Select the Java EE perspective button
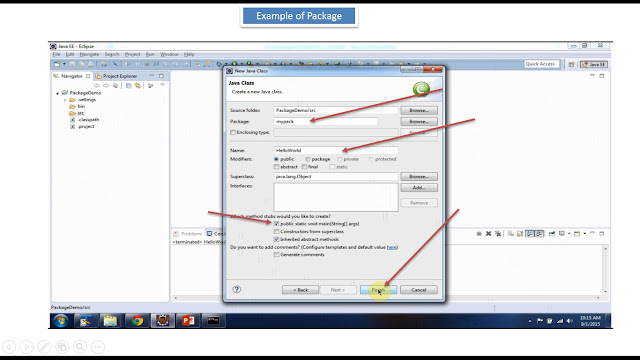640x360 pixels. [x=594, y=64]
